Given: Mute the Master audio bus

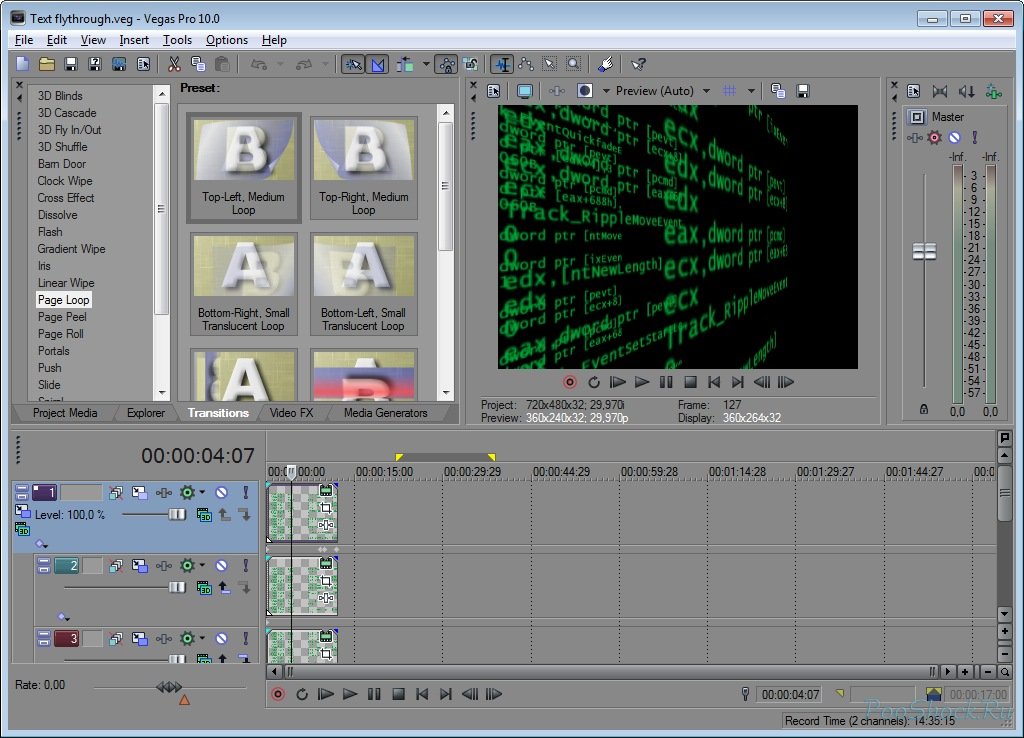Looking at the screenshot, I should 954,137.
